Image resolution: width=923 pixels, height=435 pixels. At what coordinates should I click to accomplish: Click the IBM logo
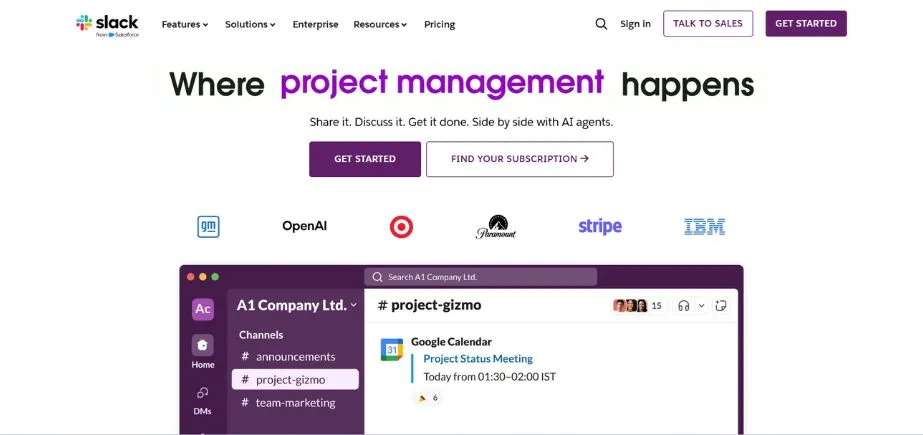click(705, 227)
